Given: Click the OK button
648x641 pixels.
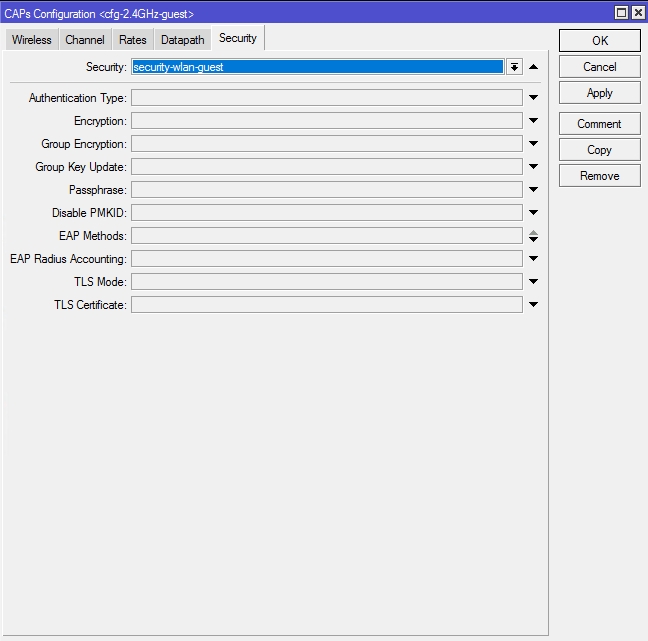Looking at the screenshot, I should coord(600,41).
